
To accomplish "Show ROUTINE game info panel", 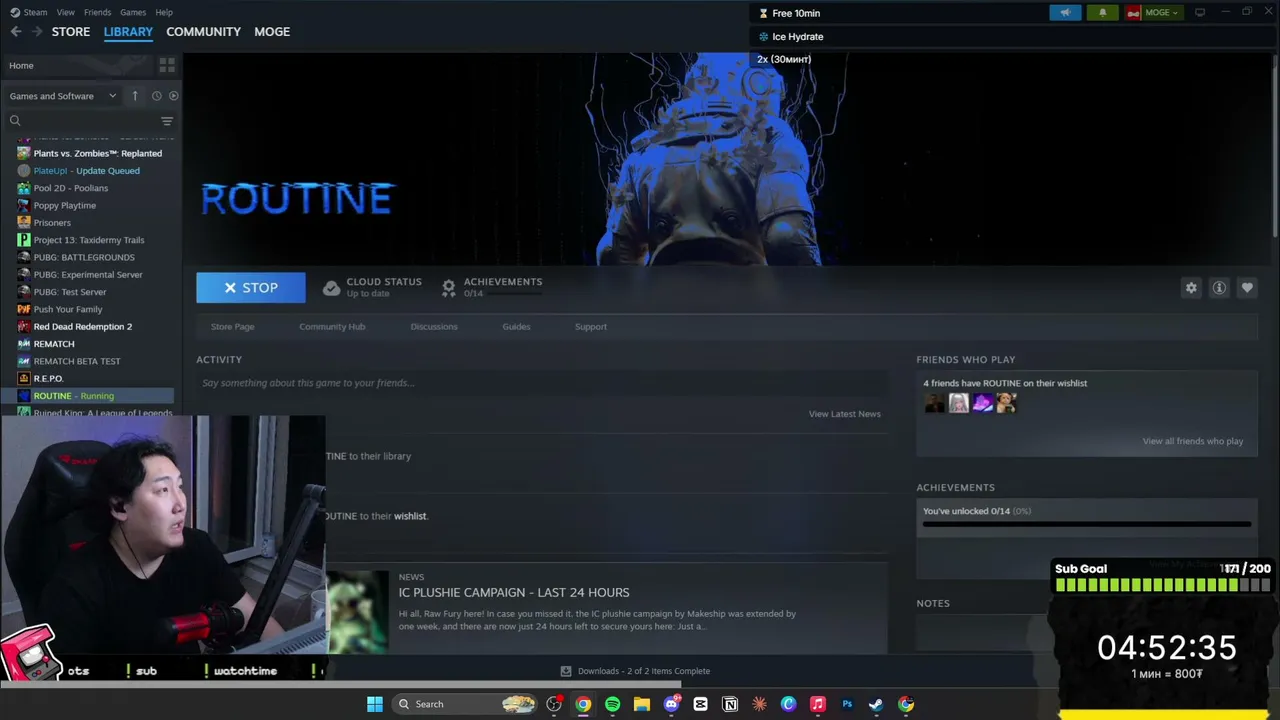I will click(x=1219, y=288).
